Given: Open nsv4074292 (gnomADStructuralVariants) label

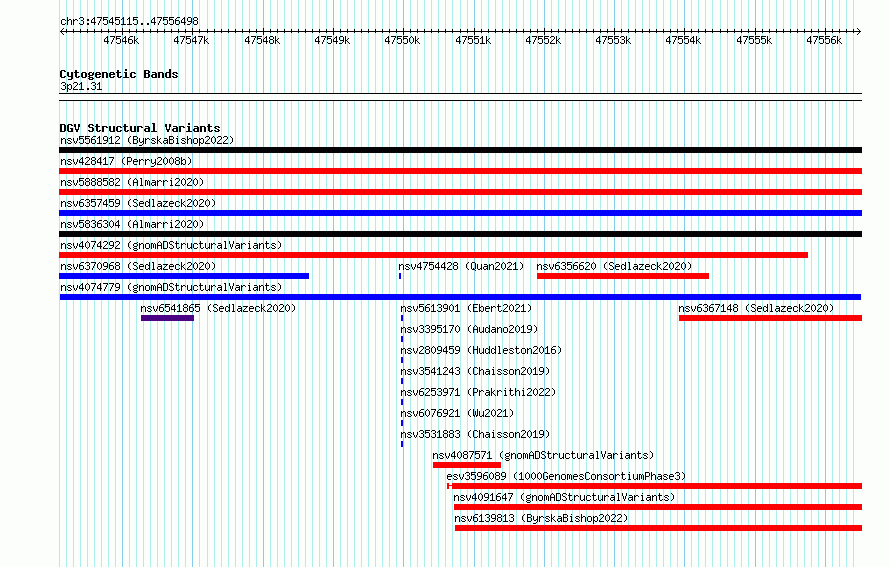Looking at the screenshot, I should [171, 245].
